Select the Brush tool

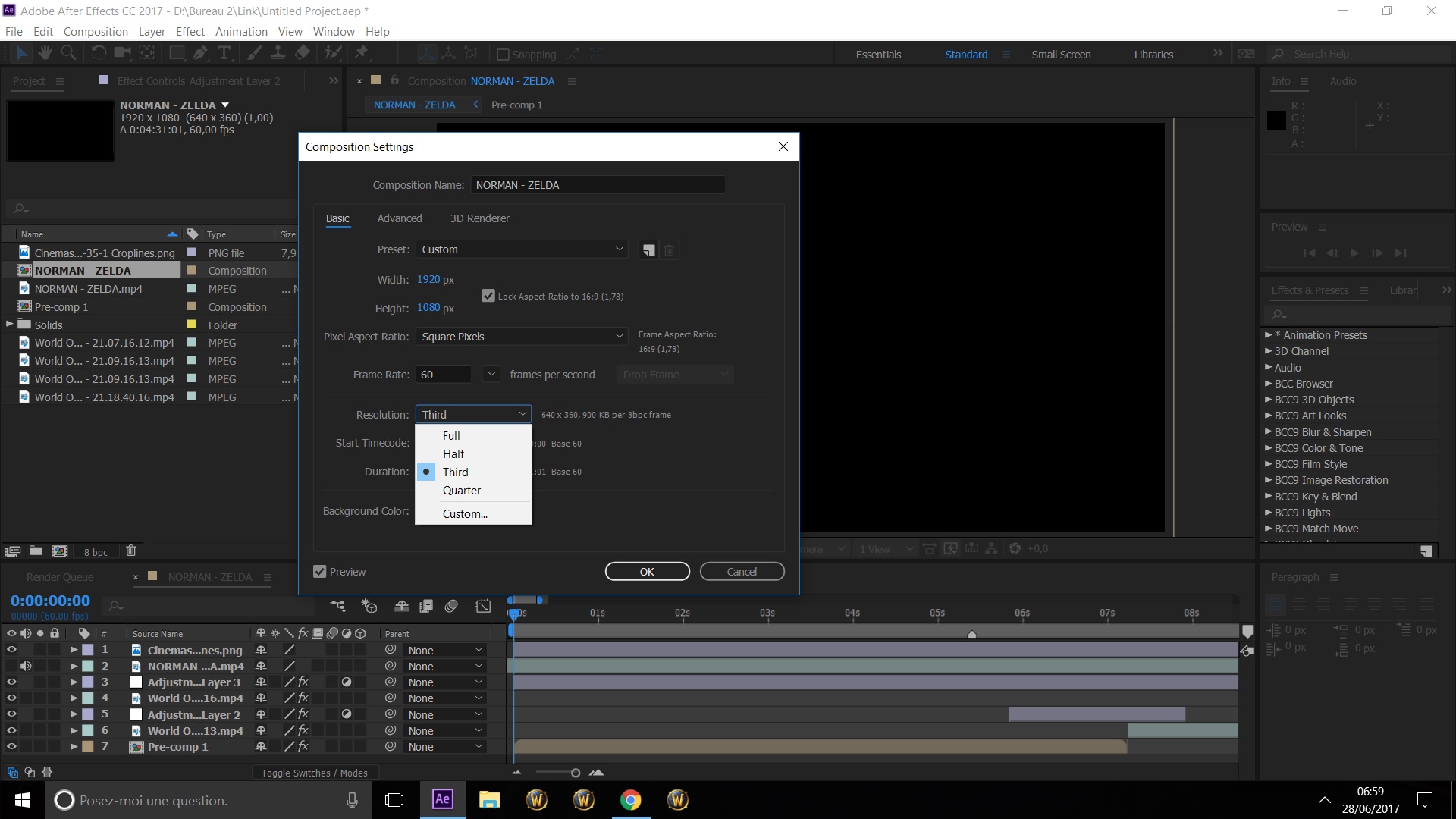[x=255, y=53]
